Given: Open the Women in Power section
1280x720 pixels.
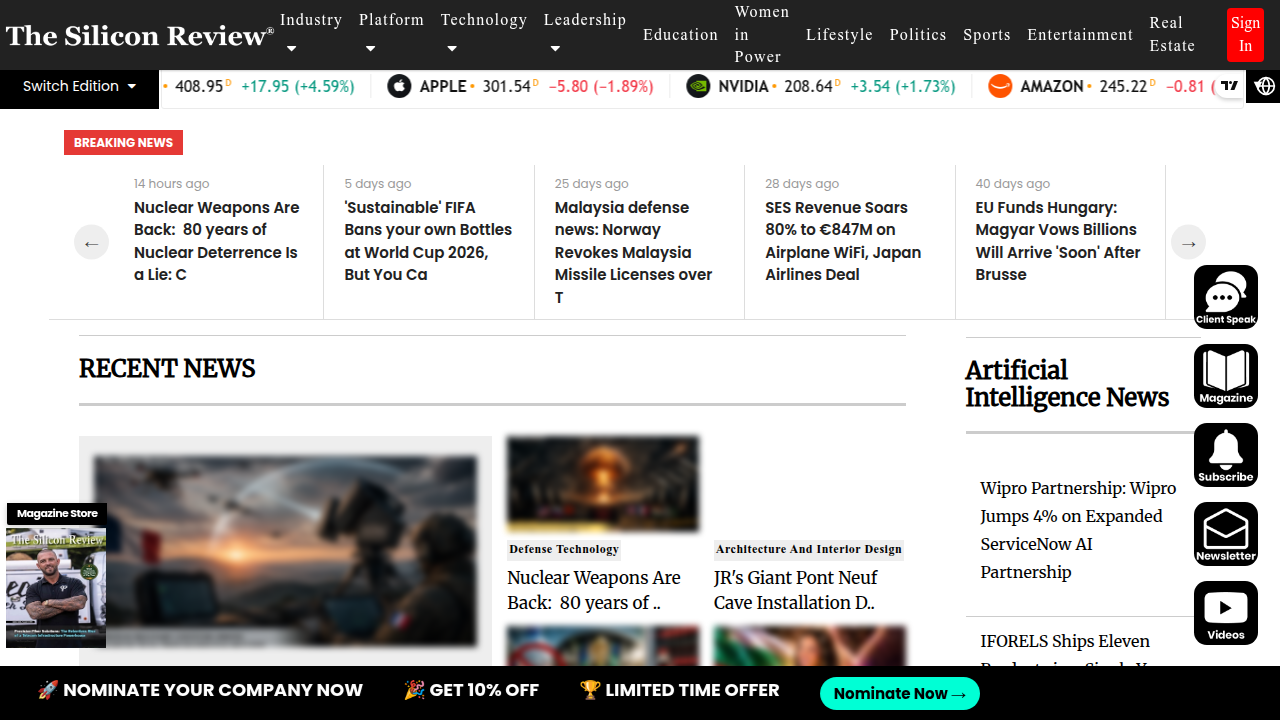Looking at the screenshot, I should point(762,35).
